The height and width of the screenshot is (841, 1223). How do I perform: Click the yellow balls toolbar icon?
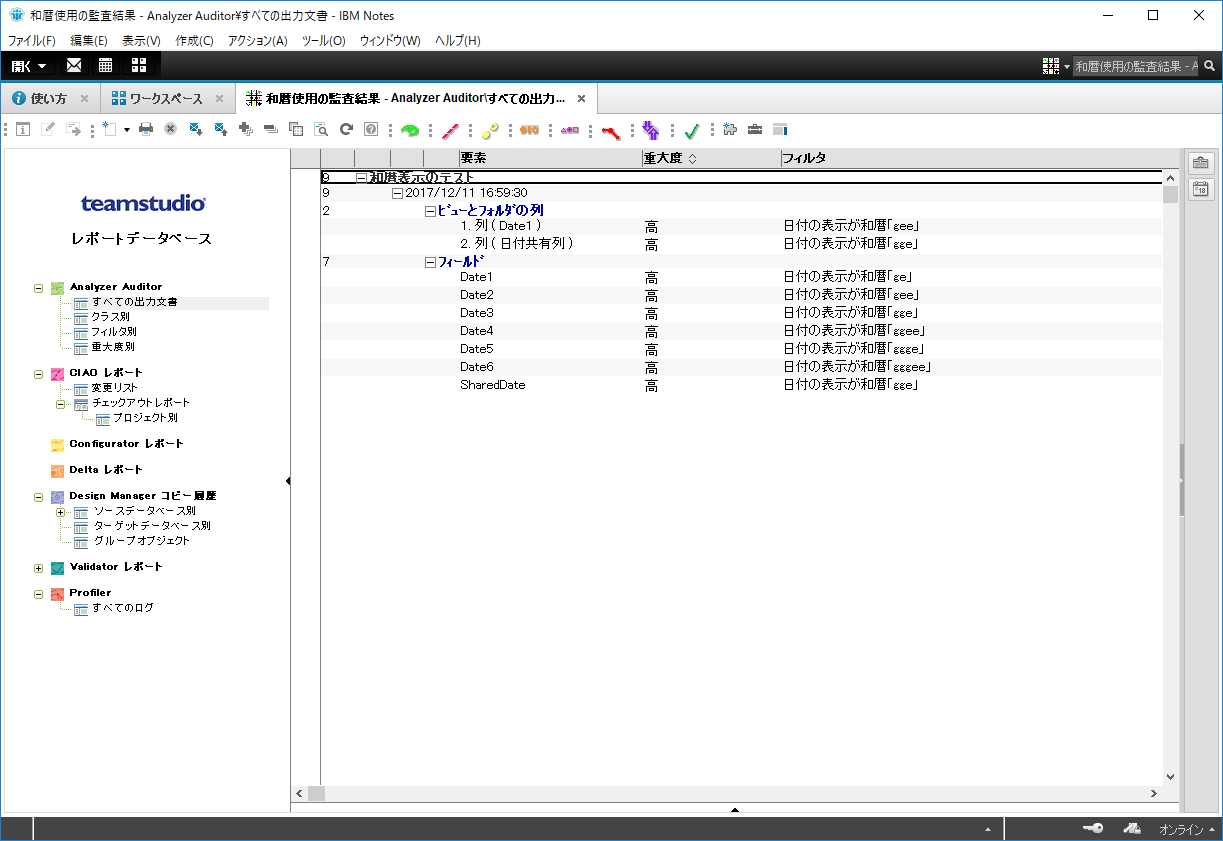(x=490, y=129)
